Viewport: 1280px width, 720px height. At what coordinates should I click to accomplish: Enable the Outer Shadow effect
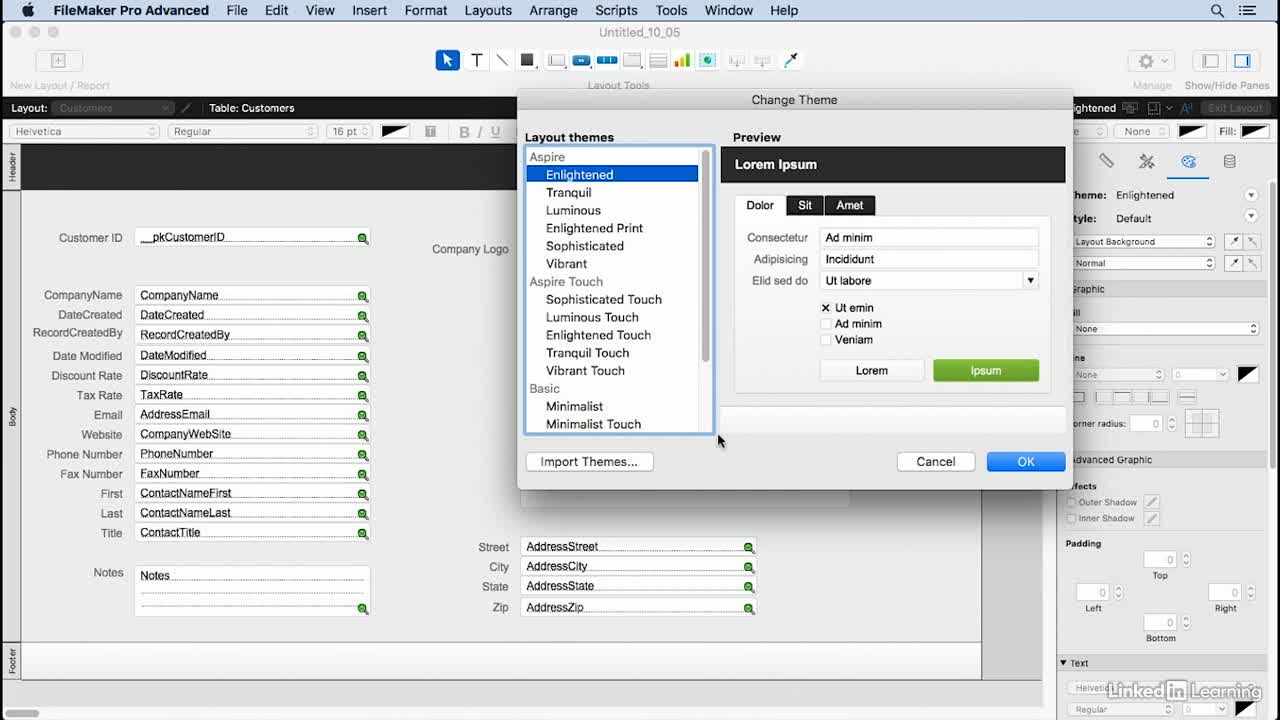pos(1072,502)
